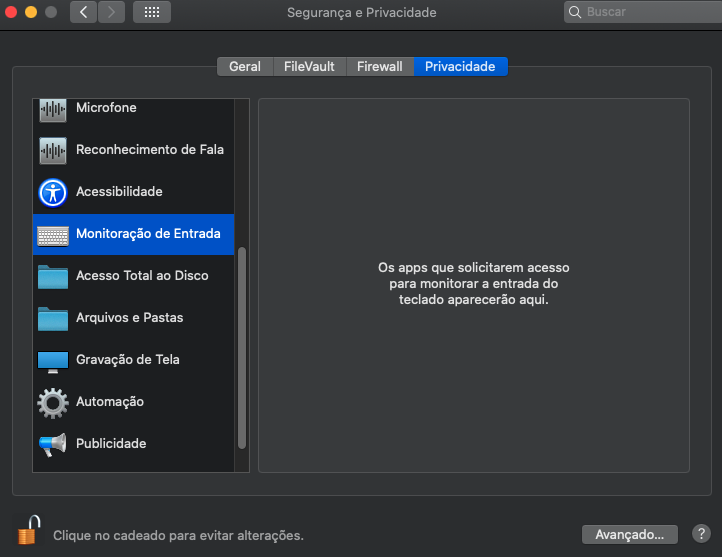Open the Automação gear icon
The image size is (722, 557).
click(x=52, y=402)
